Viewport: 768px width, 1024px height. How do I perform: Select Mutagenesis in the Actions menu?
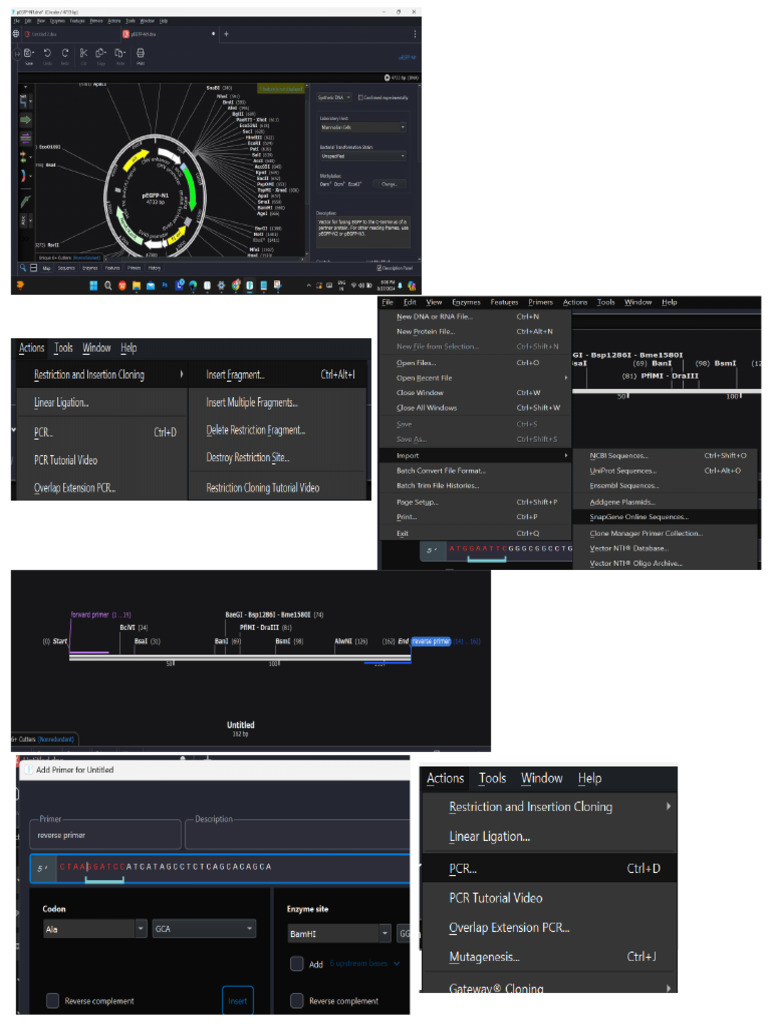[549, 957]
